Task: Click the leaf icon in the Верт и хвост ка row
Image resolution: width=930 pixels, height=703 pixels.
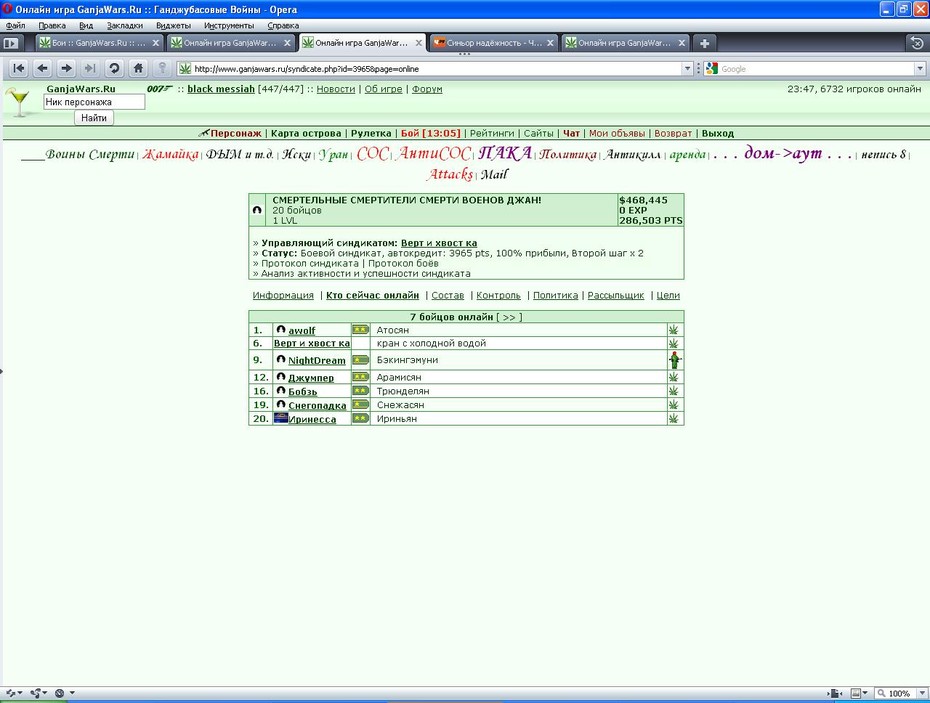Action: click(674, 343)
